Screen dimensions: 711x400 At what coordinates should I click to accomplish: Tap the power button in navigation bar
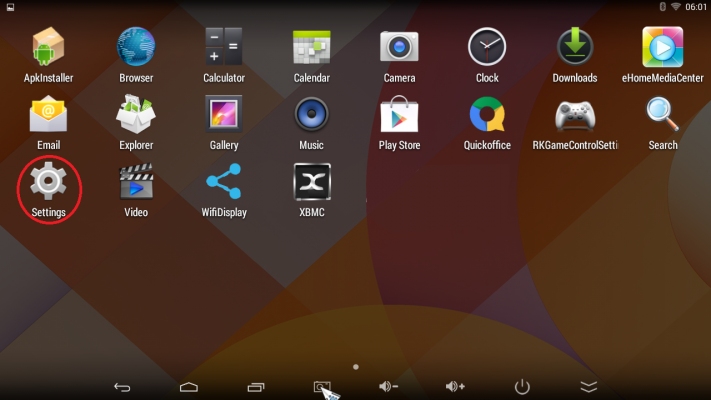coord(522,387)
